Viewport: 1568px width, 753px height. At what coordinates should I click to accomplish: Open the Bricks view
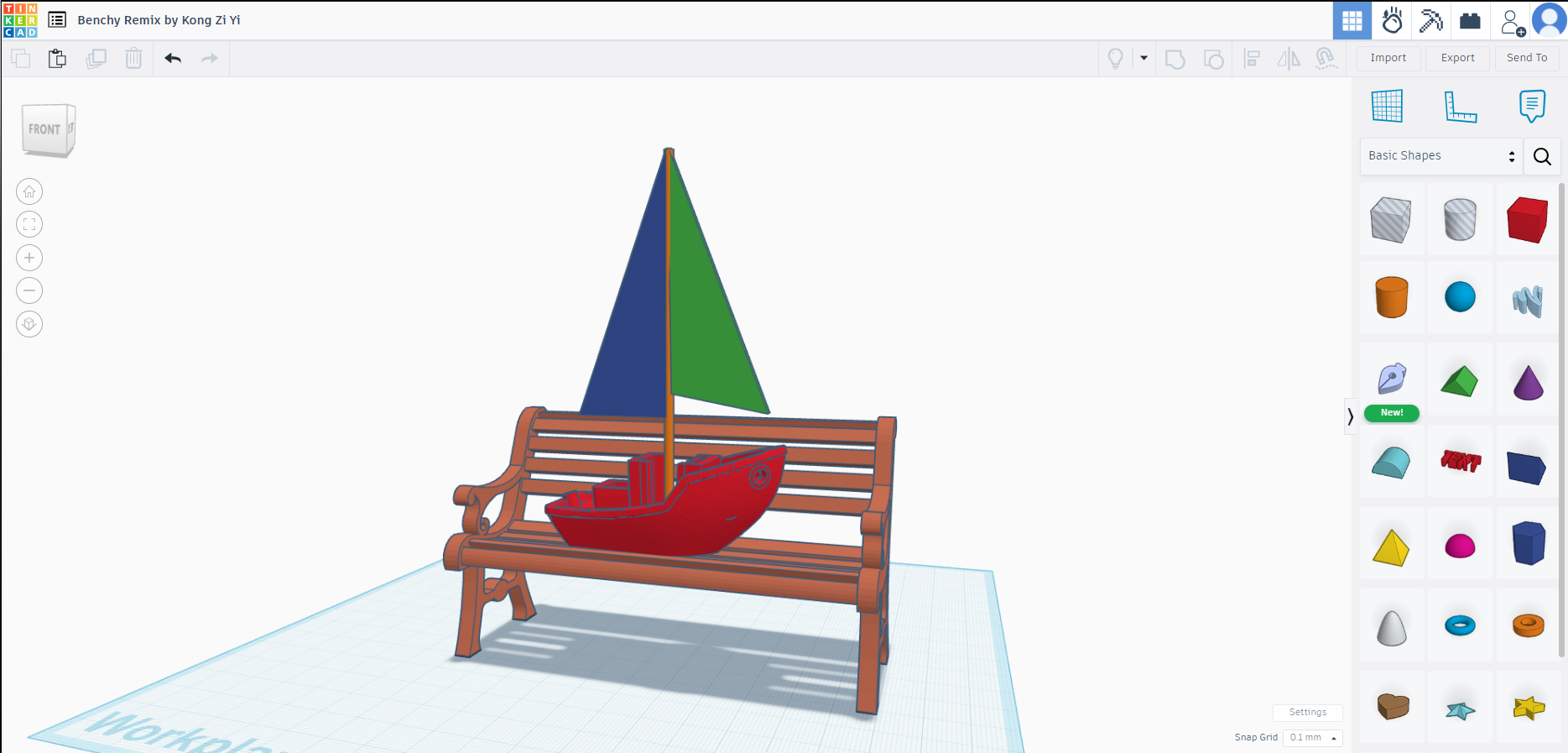coord(1470,21)
